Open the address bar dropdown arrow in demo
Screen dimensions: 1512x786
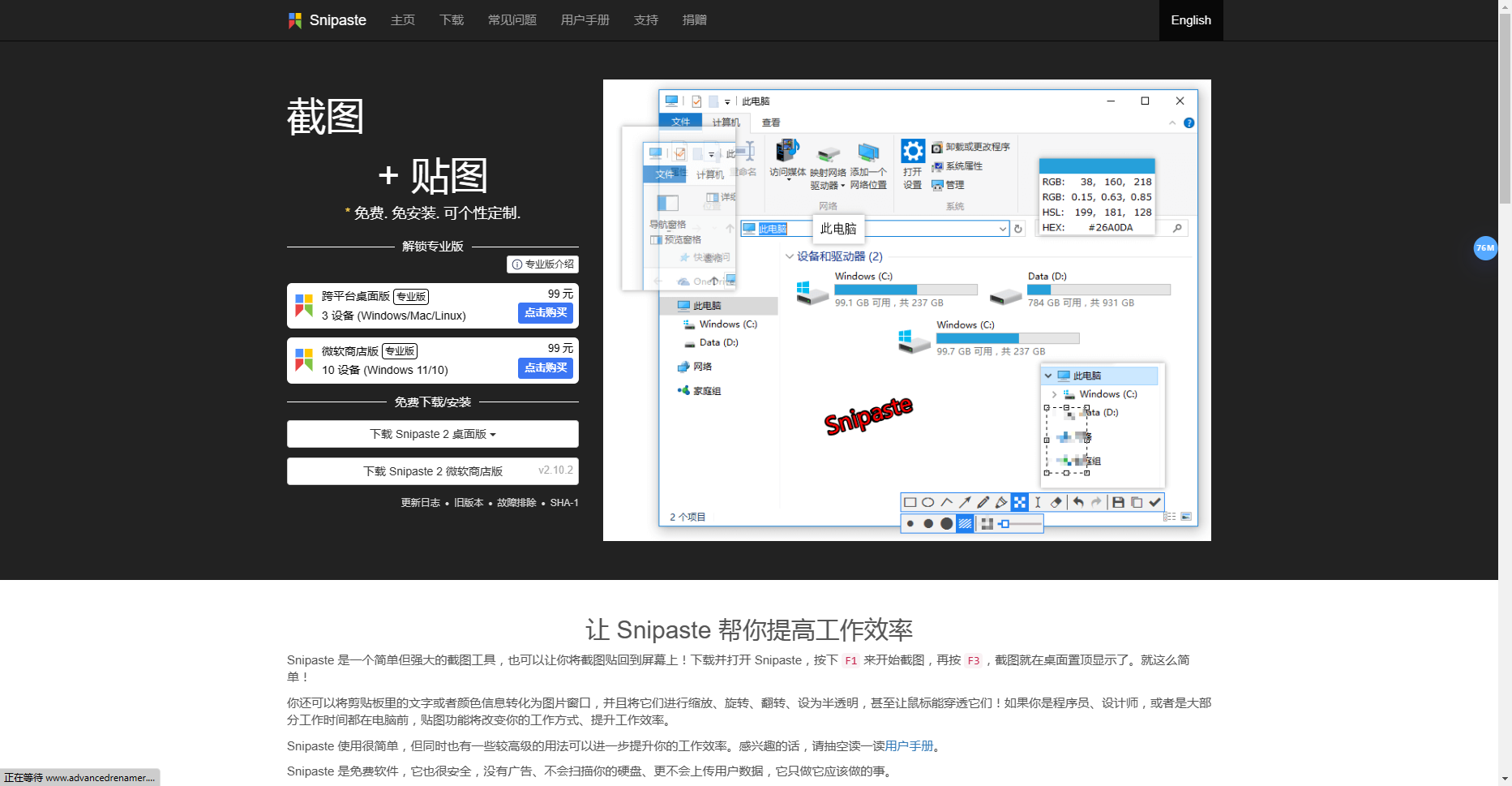(1003, 230)
